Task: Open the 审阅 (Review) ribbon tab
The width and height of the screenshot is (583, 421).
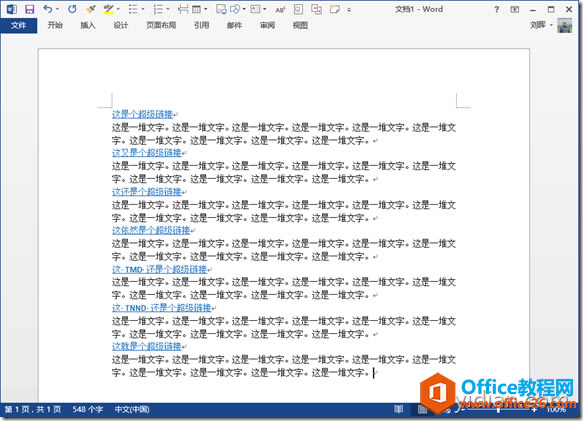Action: (267, 25)
